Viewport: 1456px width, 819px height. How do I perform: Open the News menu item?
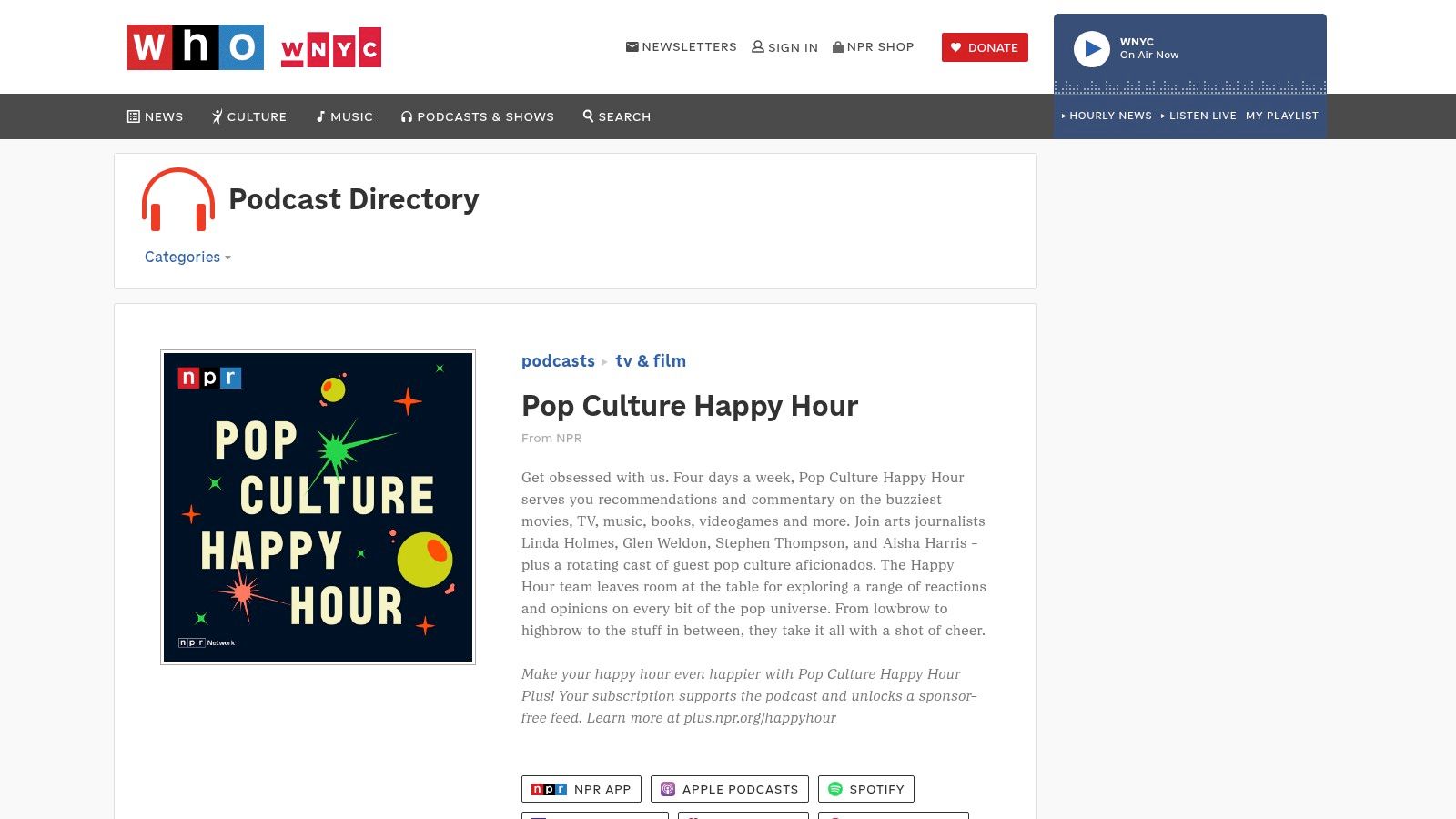click(155, 116)
